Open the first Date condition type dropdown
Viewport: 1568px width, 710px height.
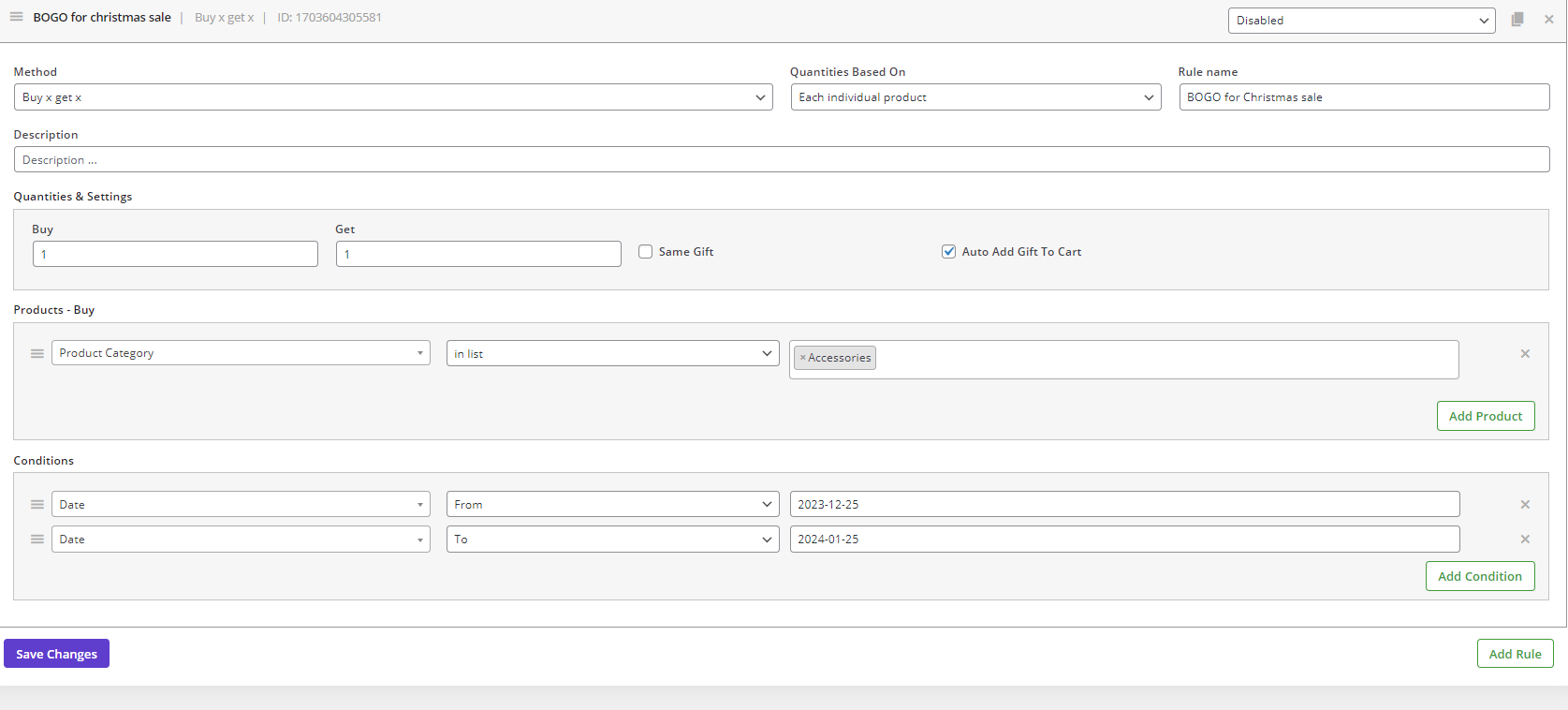pos(241,504)
